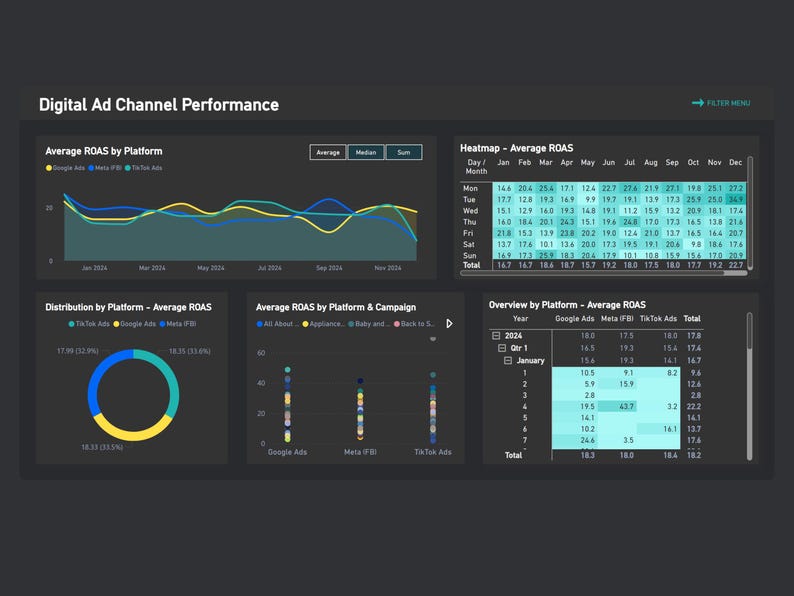Image resolution: width=794 pixels, height=596 pixels.
Task: Click Meta (FB) axis label in campaign chart
Action: pos(360,452)
